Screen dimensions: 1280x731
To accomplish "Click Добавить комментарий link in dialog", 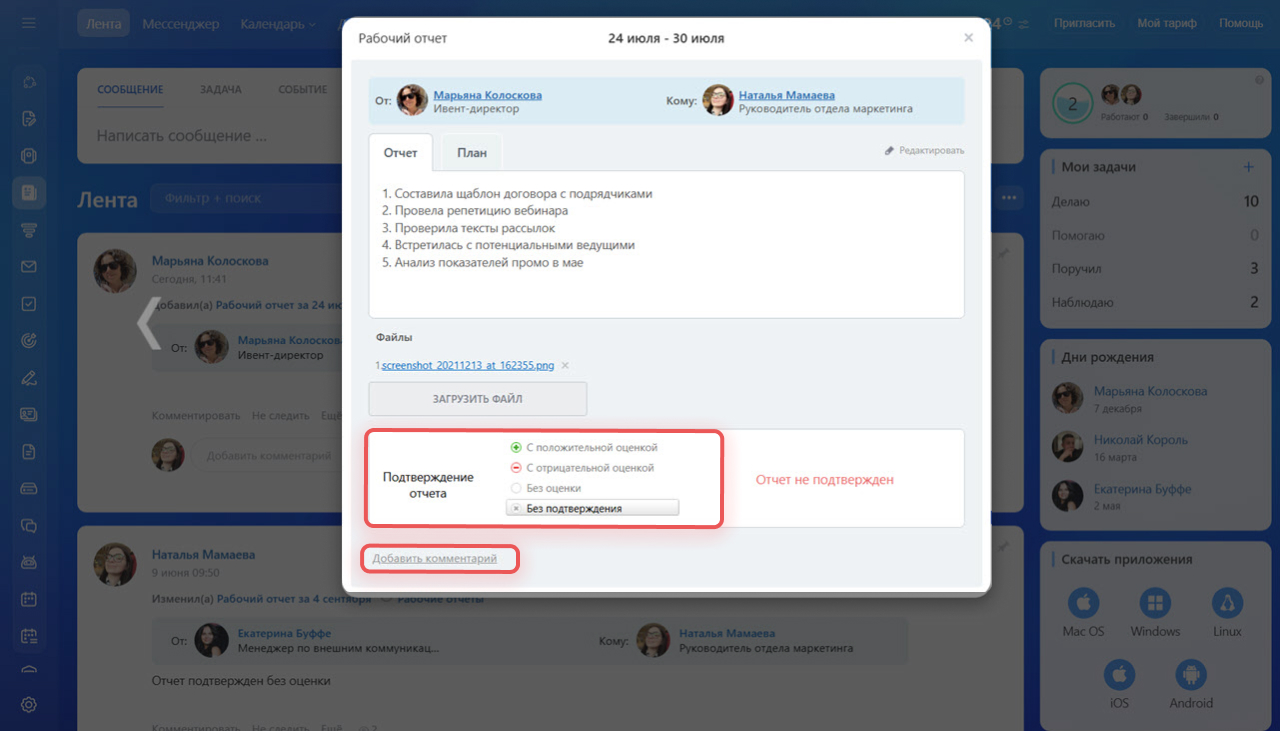I will (x=435, y=558).
